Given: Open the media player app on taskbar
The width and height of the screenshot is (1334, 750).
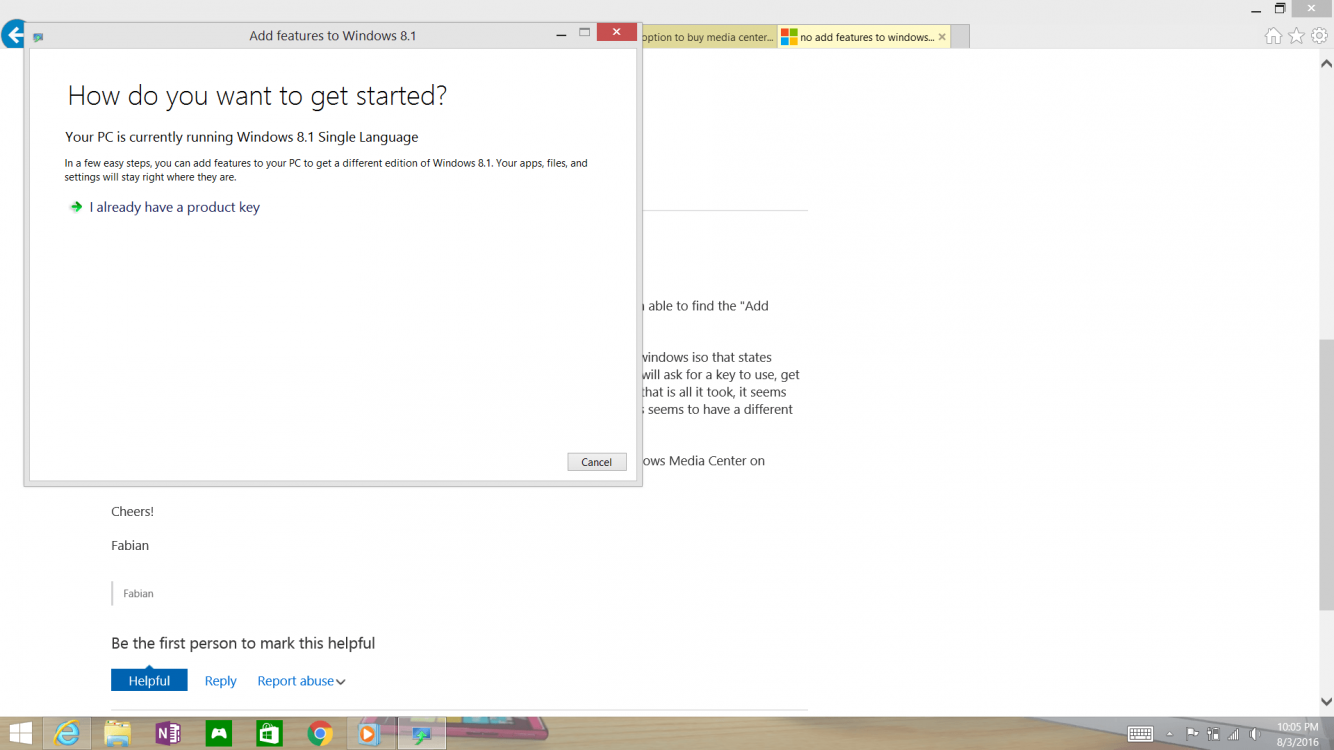Looking at the screenshot, I should pos(370,733).
